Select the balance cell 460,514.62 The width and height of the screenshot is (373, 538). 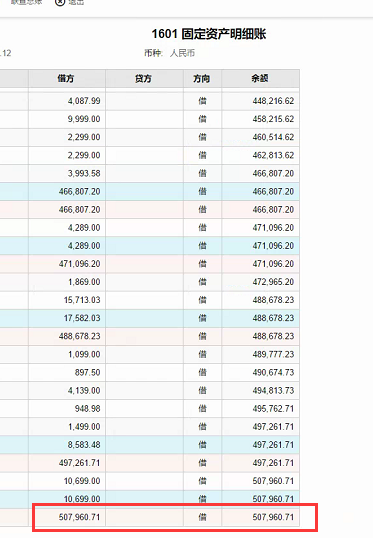(273, 137)
